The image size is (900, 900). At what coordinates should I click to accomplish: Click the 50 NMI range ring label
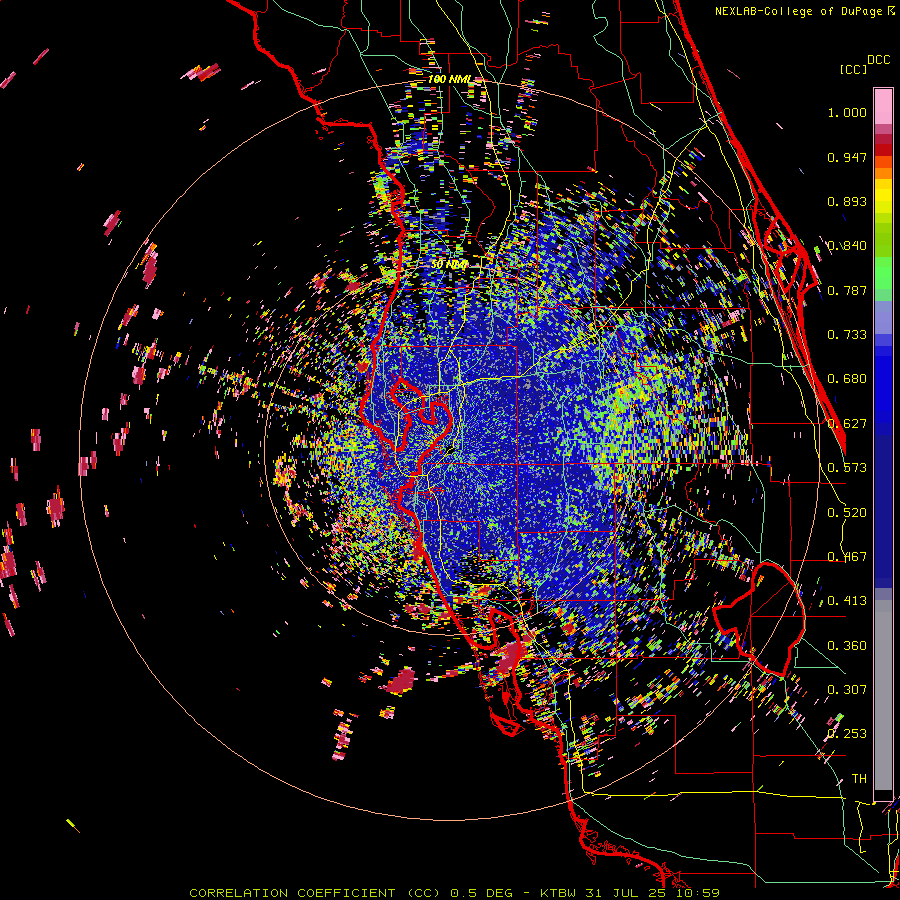(x=449, y=265)
